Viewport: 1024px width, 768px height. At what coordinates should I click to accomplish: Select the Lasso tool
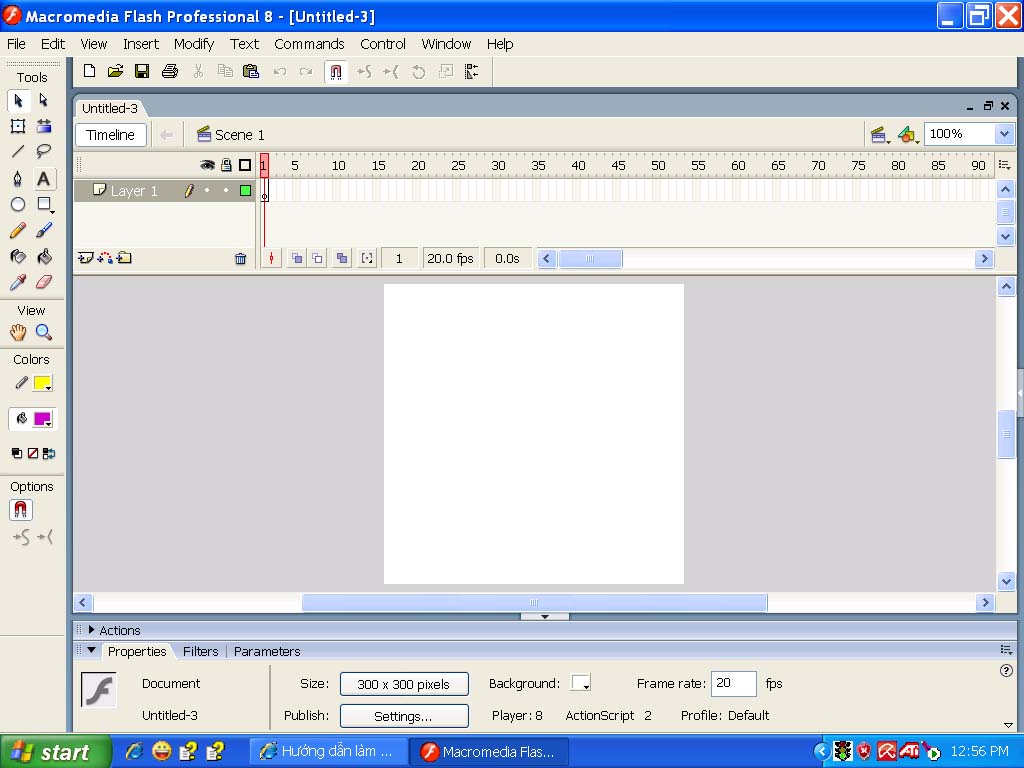tap(44, 152)
